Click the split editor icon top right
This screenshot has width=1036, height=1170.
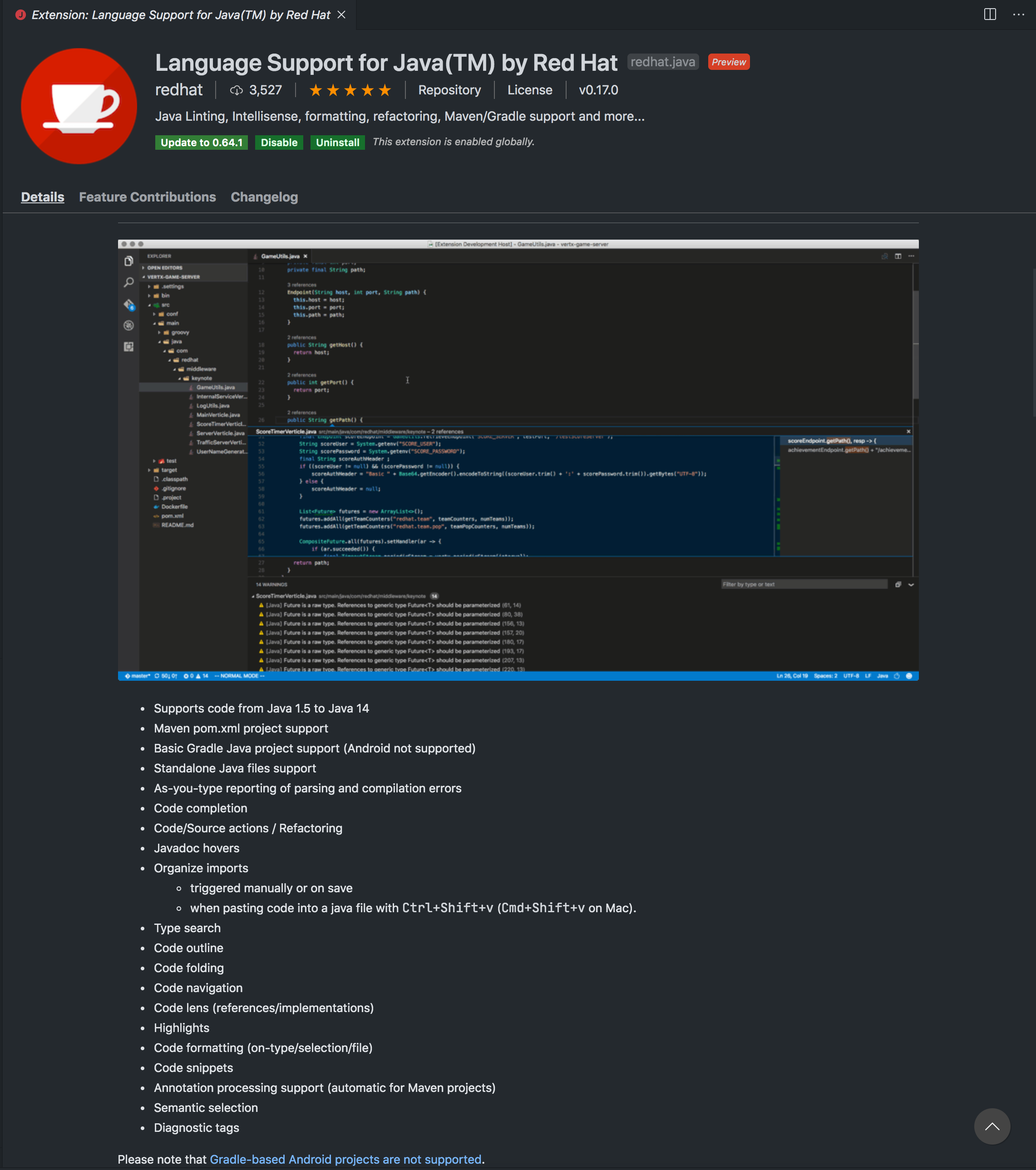tap(990, 15)
